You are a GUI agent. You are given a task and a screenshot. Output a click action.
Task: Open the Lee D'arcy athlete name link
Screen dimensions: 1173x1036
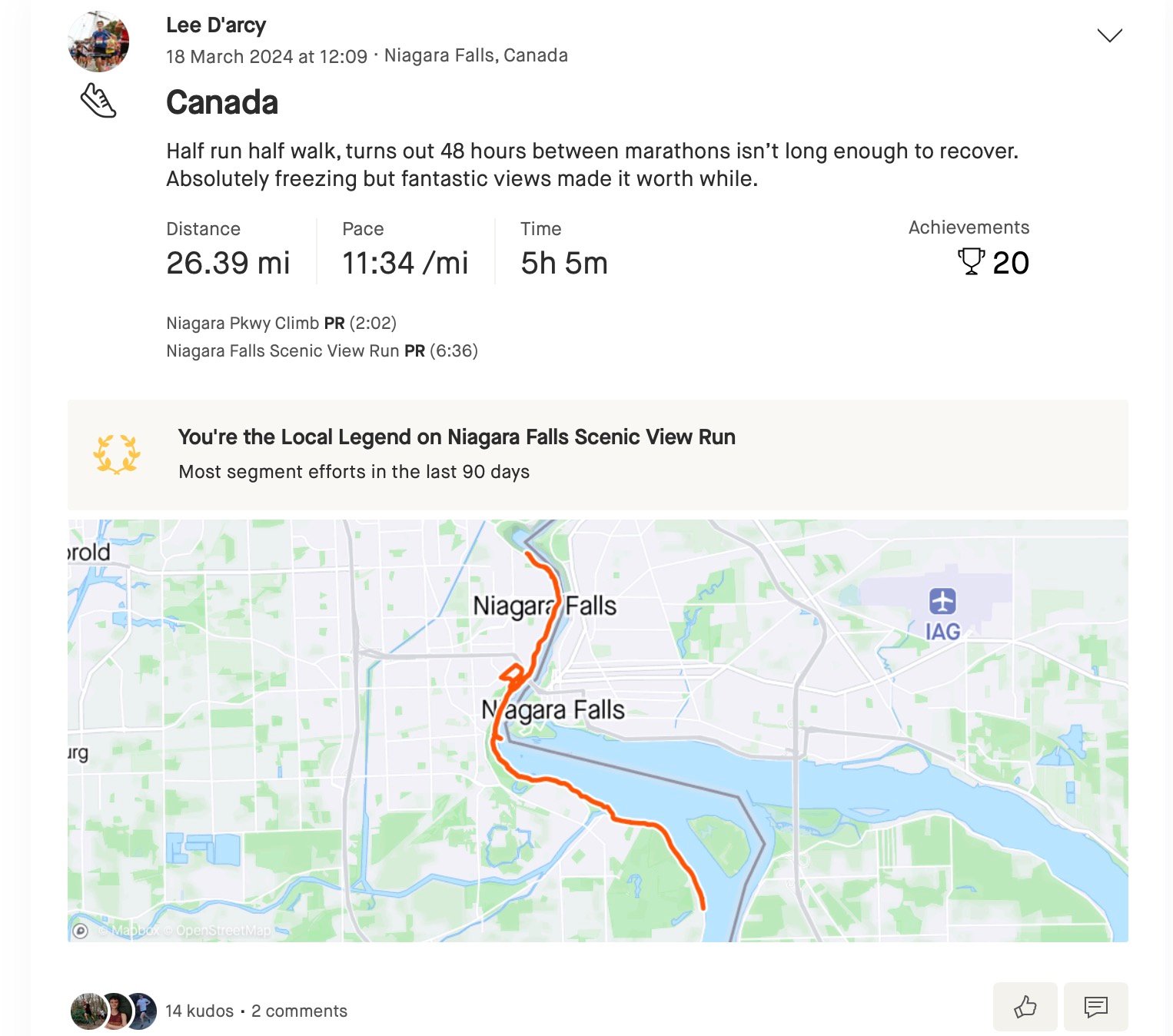[x=216, y=25]
